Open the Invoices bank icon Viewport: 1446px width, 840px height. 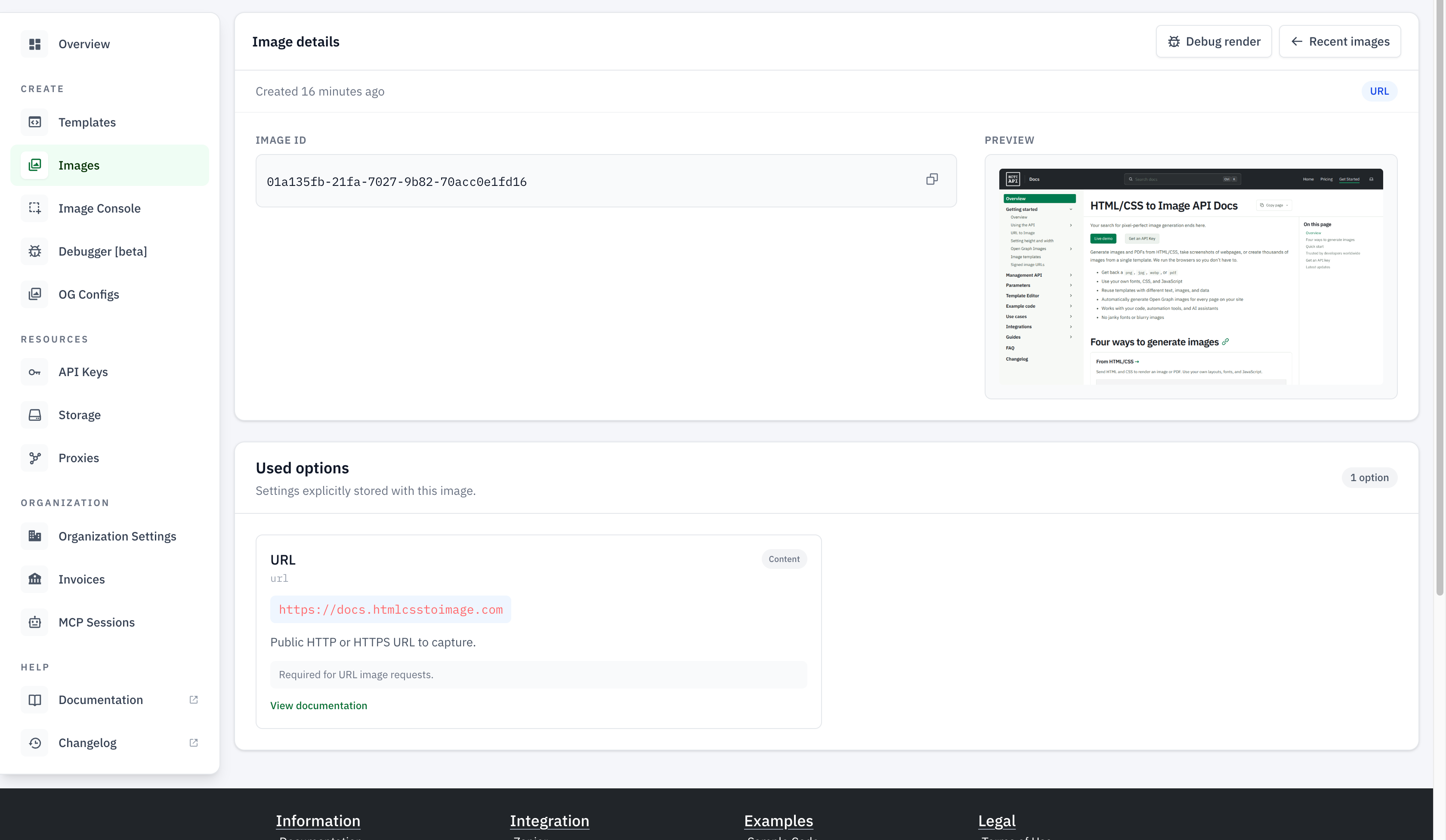click(35, 579)
